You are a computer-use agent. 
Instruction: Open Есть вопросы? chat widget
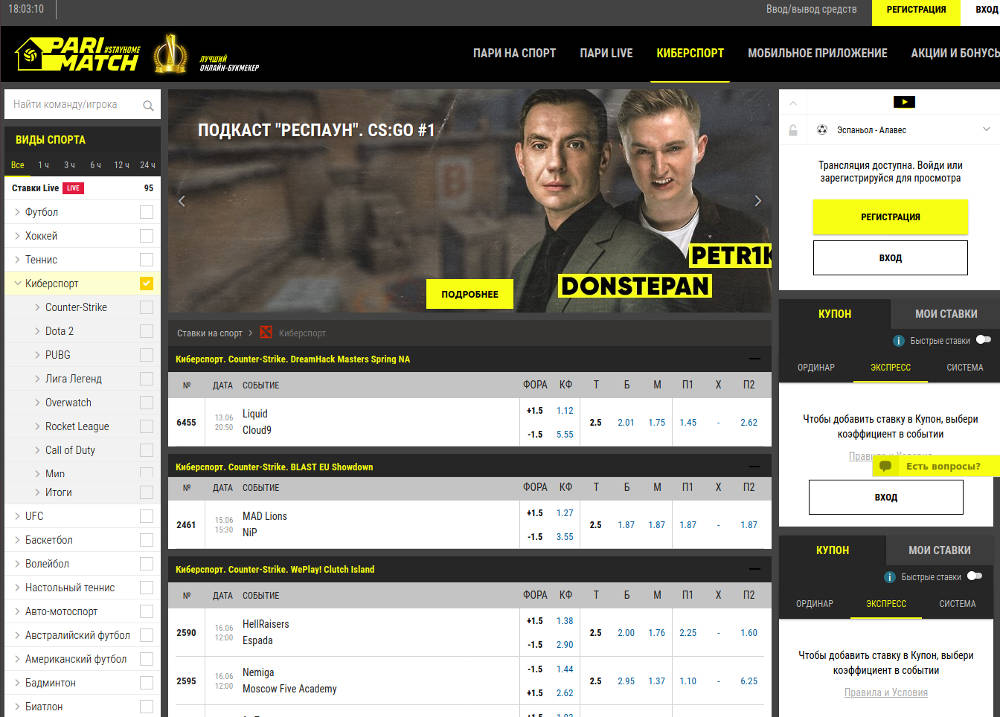click(936, 466)
